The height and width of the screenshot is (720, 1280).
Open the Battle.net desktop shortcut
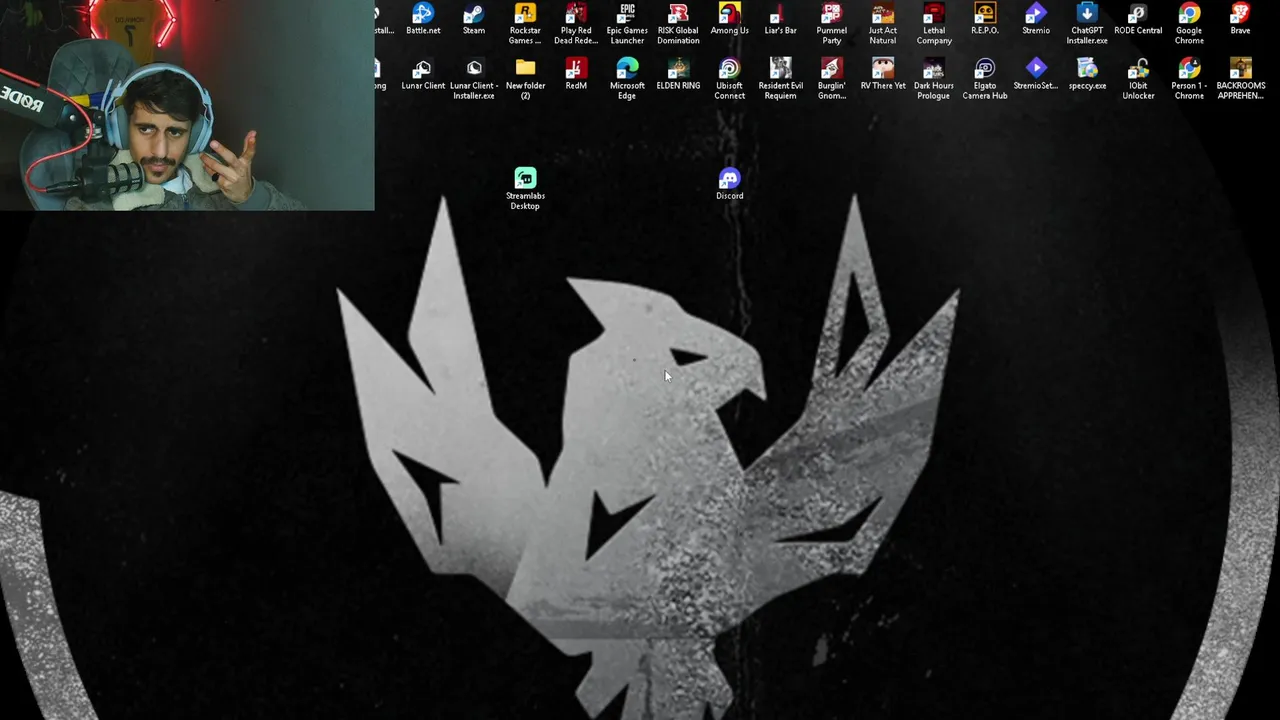423,19
